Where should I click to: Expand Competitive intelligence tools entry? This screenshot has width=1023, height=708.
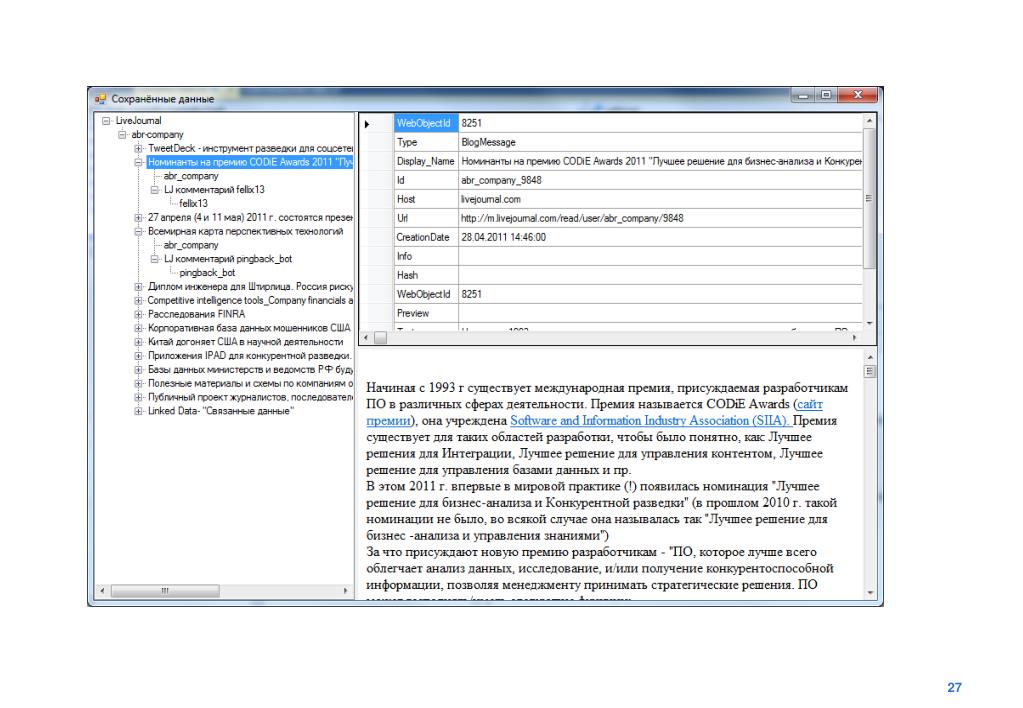pyautogui.click(x=138, y=301)
